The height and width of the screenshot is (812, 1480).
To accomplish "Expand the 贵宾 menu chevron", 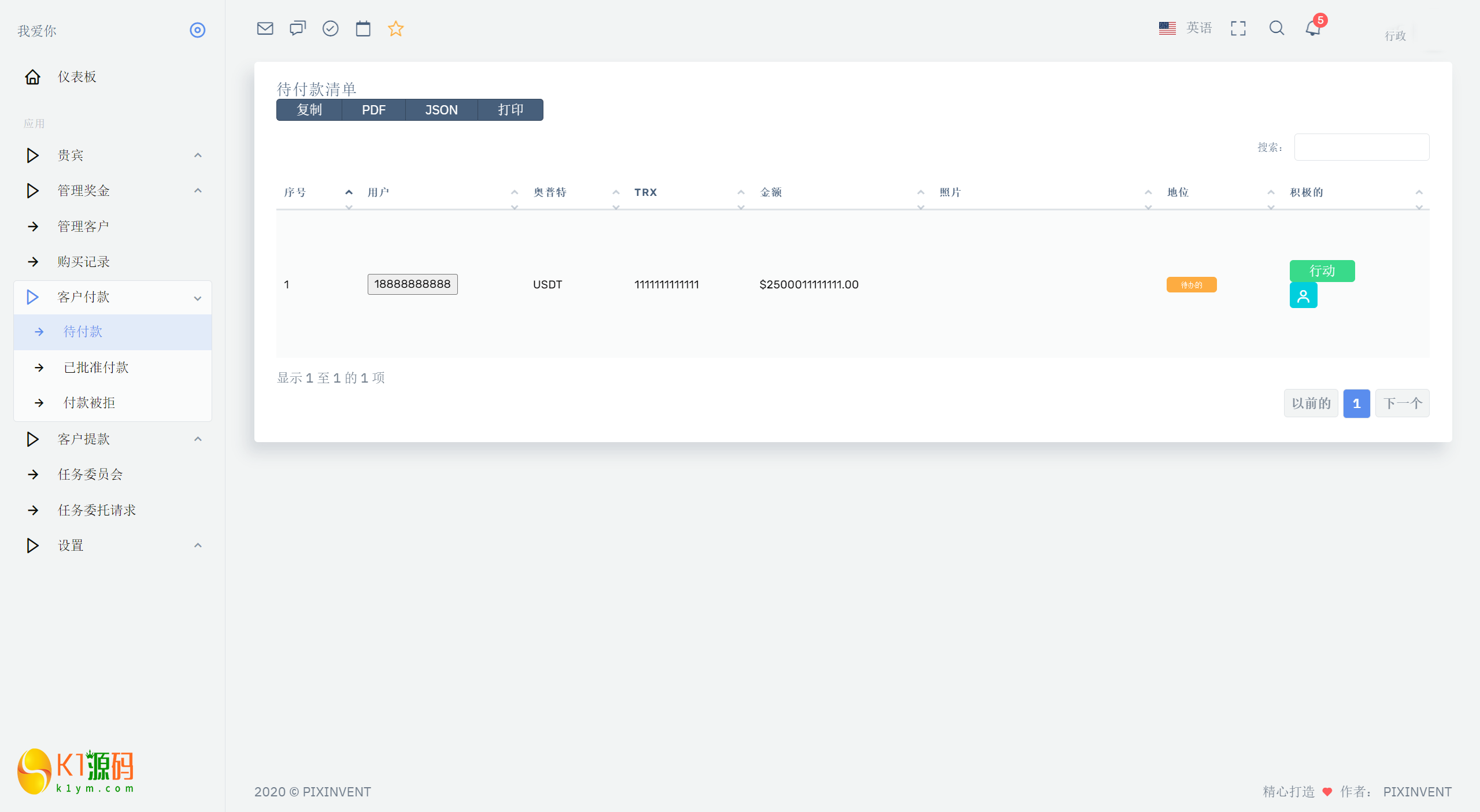I will [x=198, y=155].
